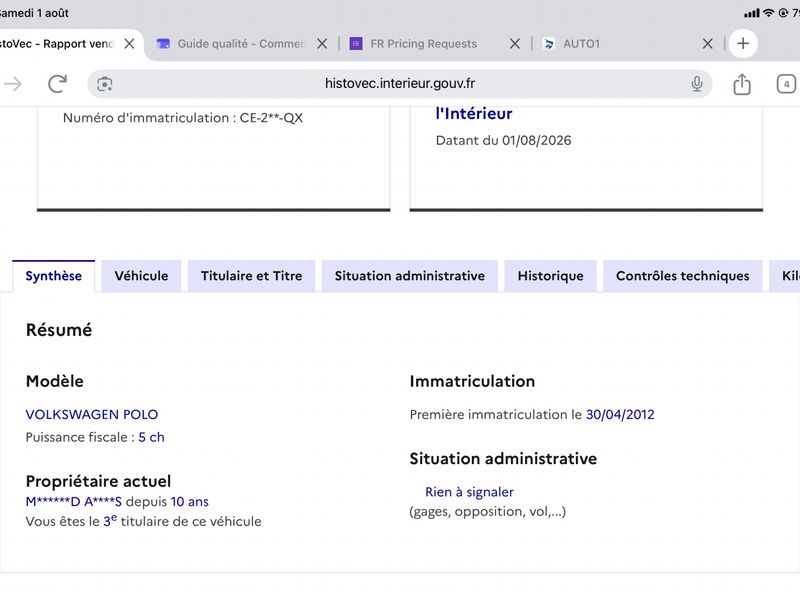
Task: Close the AUTO1 tab
Action: pos(707,44)
